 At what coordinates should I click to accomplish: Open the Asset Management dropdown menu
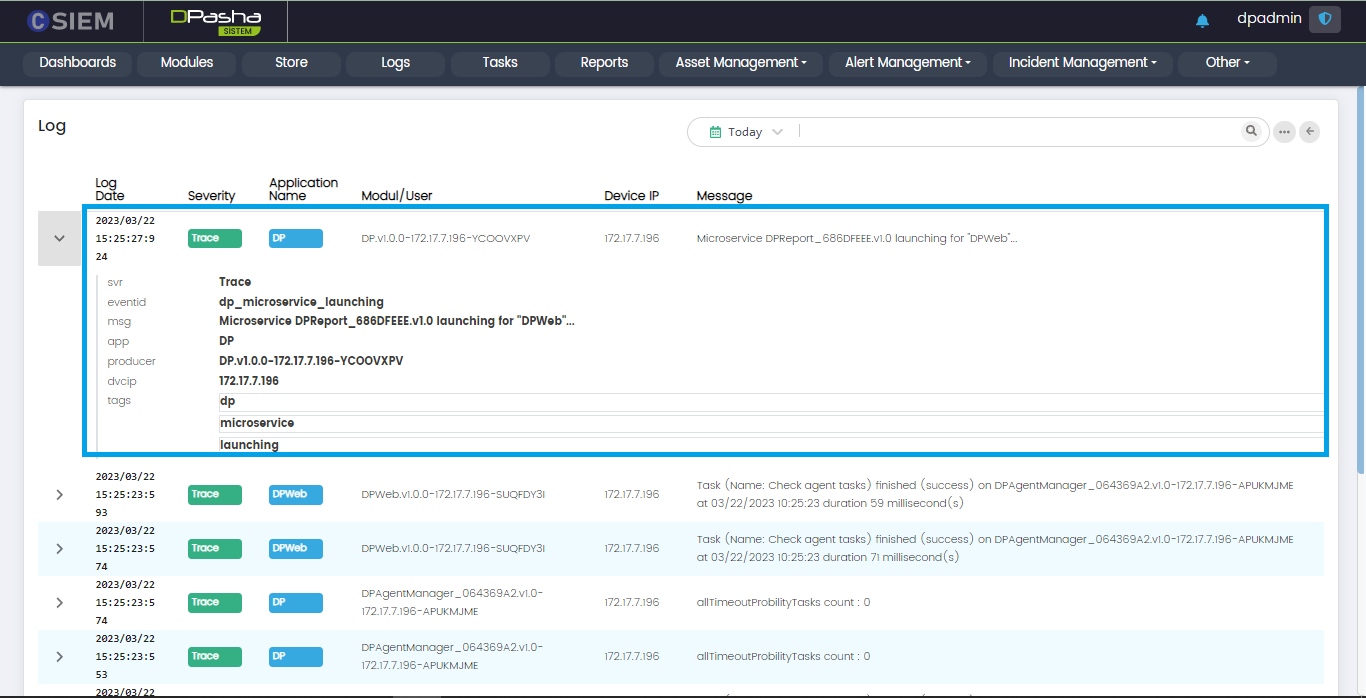pyautogui.click(x=741, y=62)
